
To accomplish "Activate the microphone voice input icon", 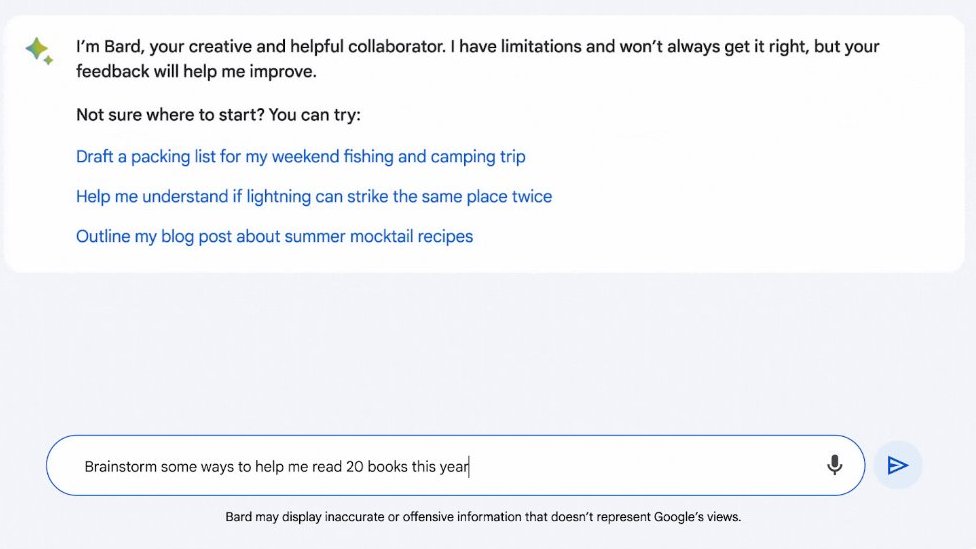I will coord(834,465).
